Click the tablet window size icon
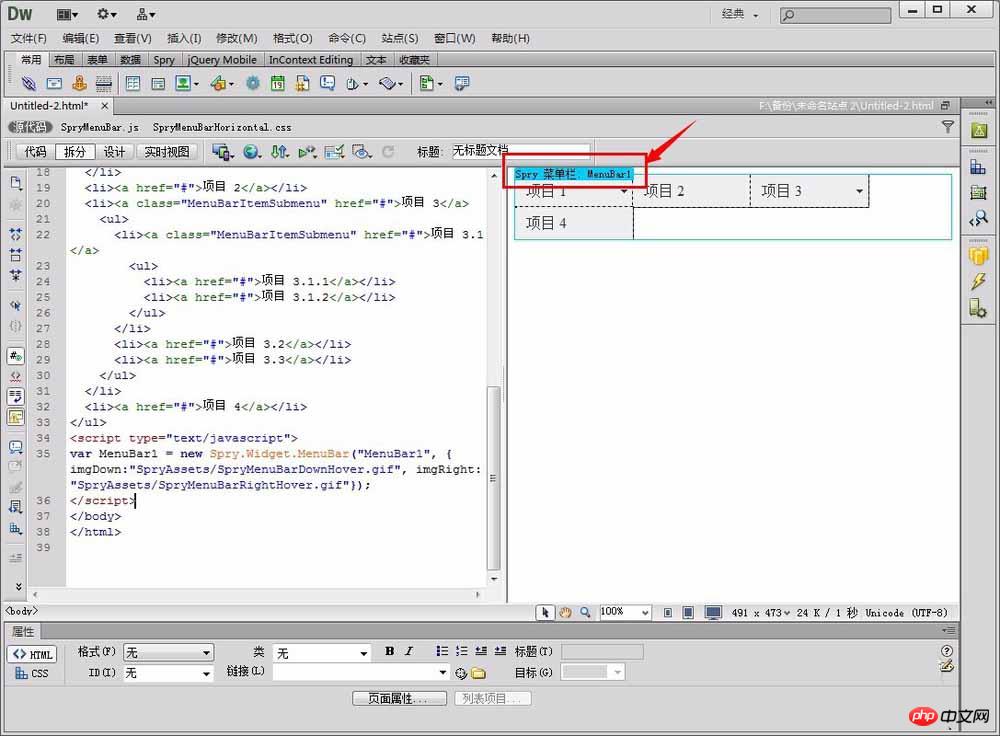Image resolution: width=1000 pixels, height=736 pixels. [688, 613]
